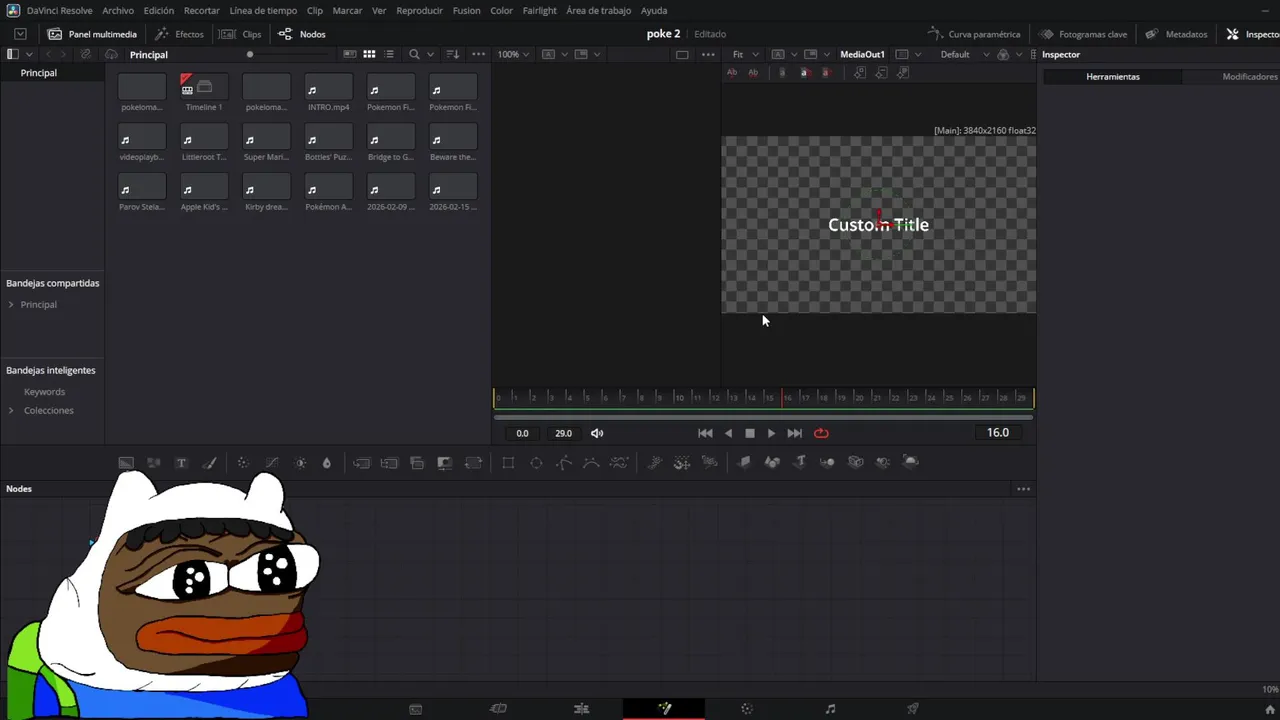The height and width of the screenshot is (720, 1280).
Task: Open viewer Fit zoom dropdown
Action: coord(745,54)
